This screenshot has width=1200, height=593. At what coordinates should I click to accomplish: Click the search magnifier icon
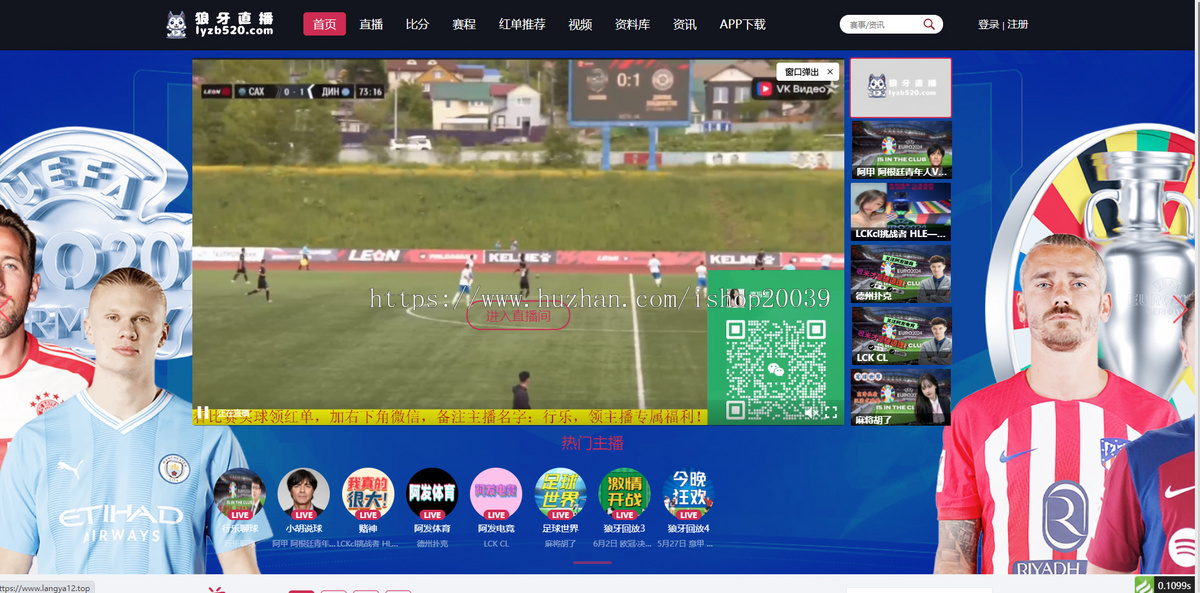coord(929,24)
